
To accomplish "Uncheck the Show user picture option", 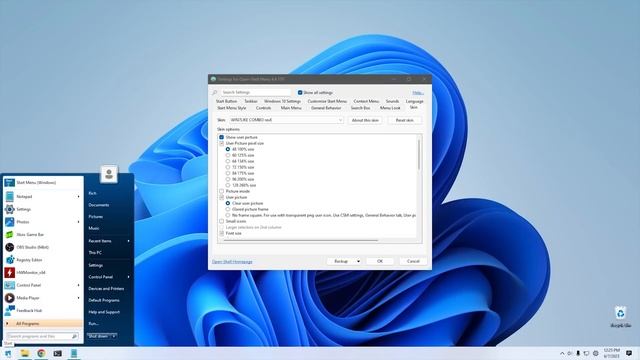I will [x=222, y=137].
